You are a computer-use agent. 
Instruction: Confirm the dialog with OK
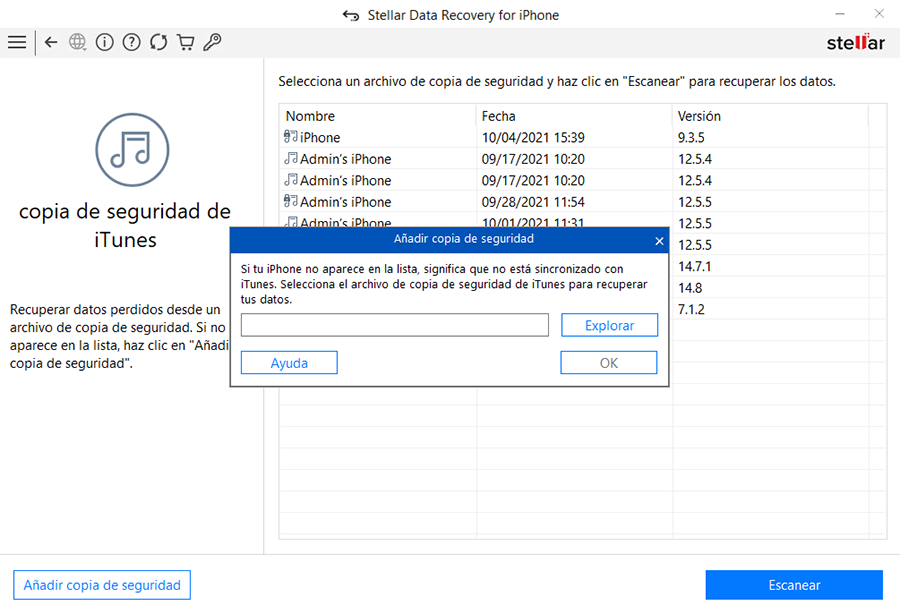[608, 363]
